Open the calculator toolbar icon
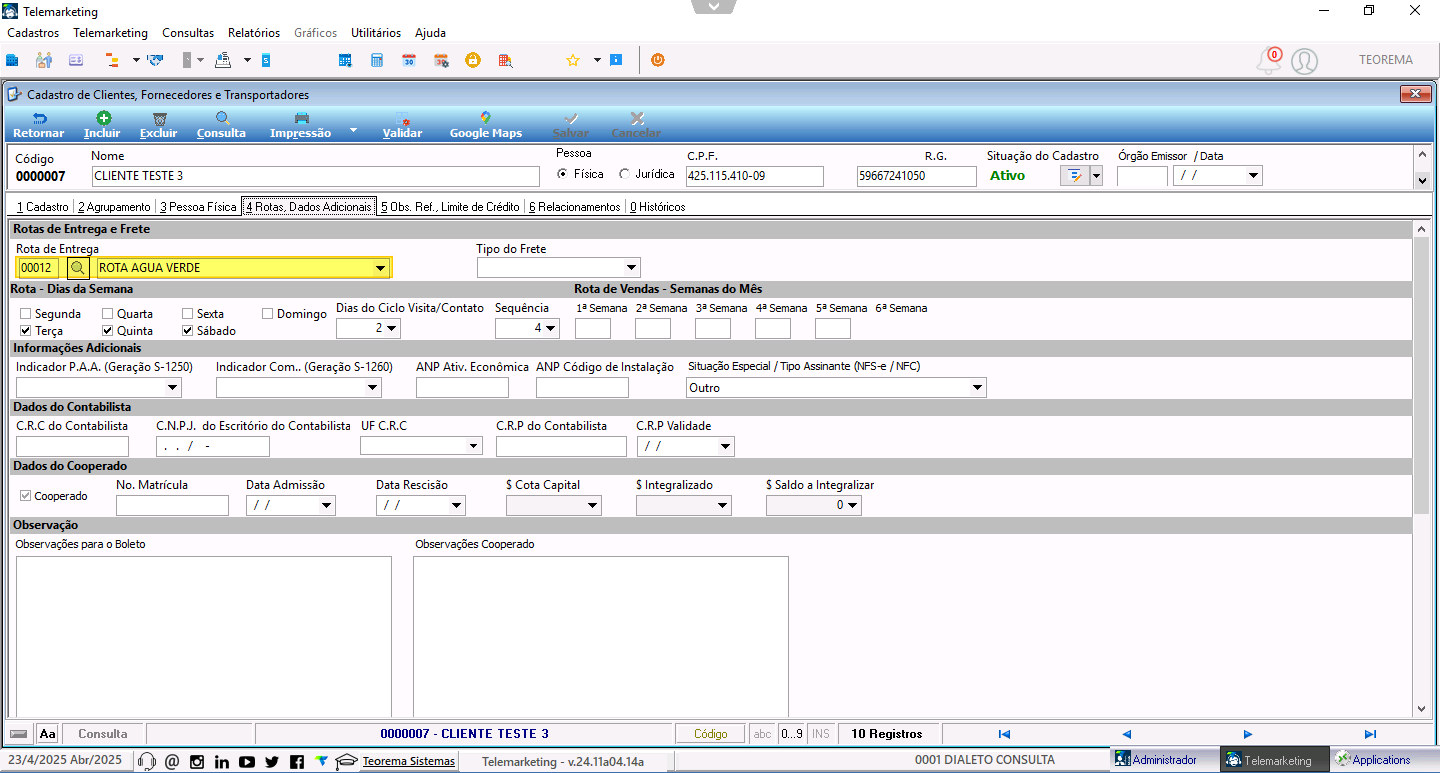Screen dimensions: 1440x773 pos(377,60)
